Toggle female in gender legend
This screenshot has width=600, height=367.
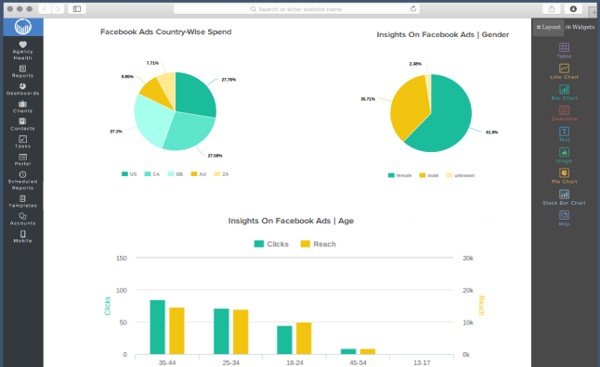click(x=400, y=175)
